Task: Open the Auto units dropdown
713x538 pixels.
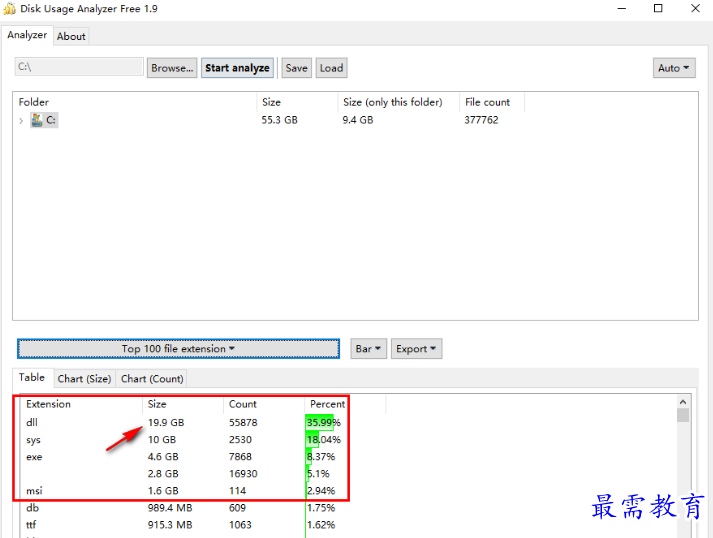Action: [674, 68]
